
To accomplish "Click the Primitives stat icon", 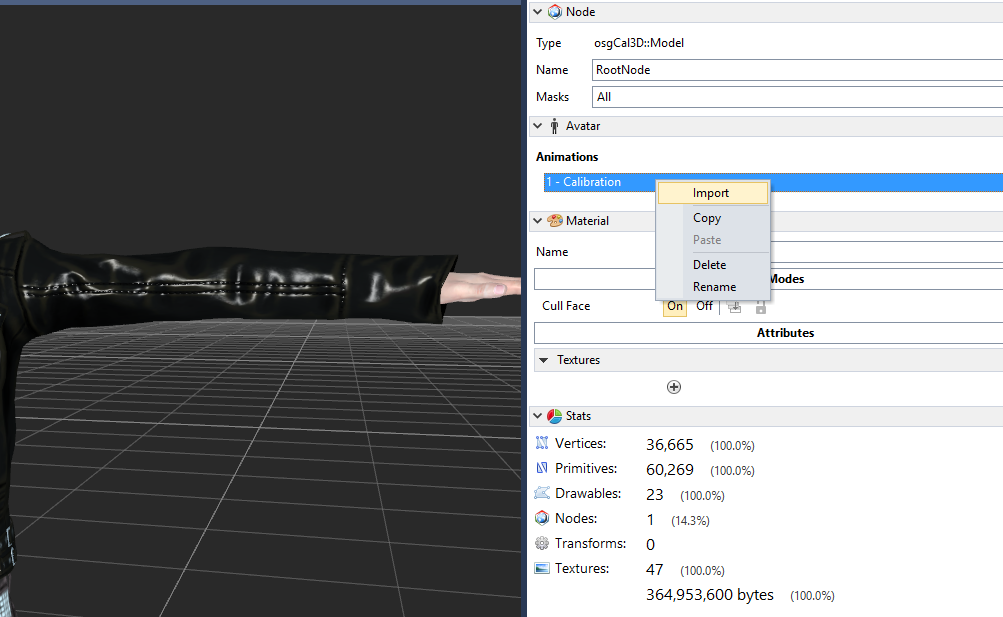I will point(542,467).
